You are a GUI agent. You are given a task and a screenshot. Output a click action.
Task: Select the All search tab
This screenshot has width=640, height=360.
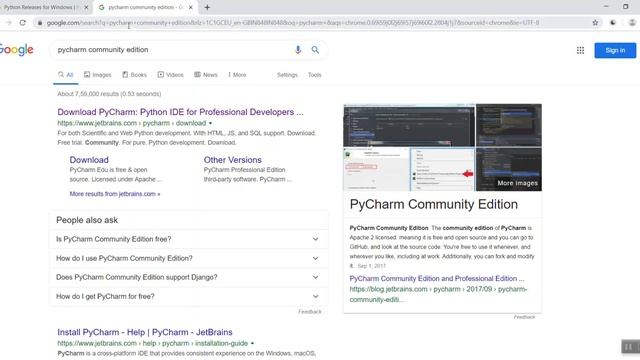[66, 75]
